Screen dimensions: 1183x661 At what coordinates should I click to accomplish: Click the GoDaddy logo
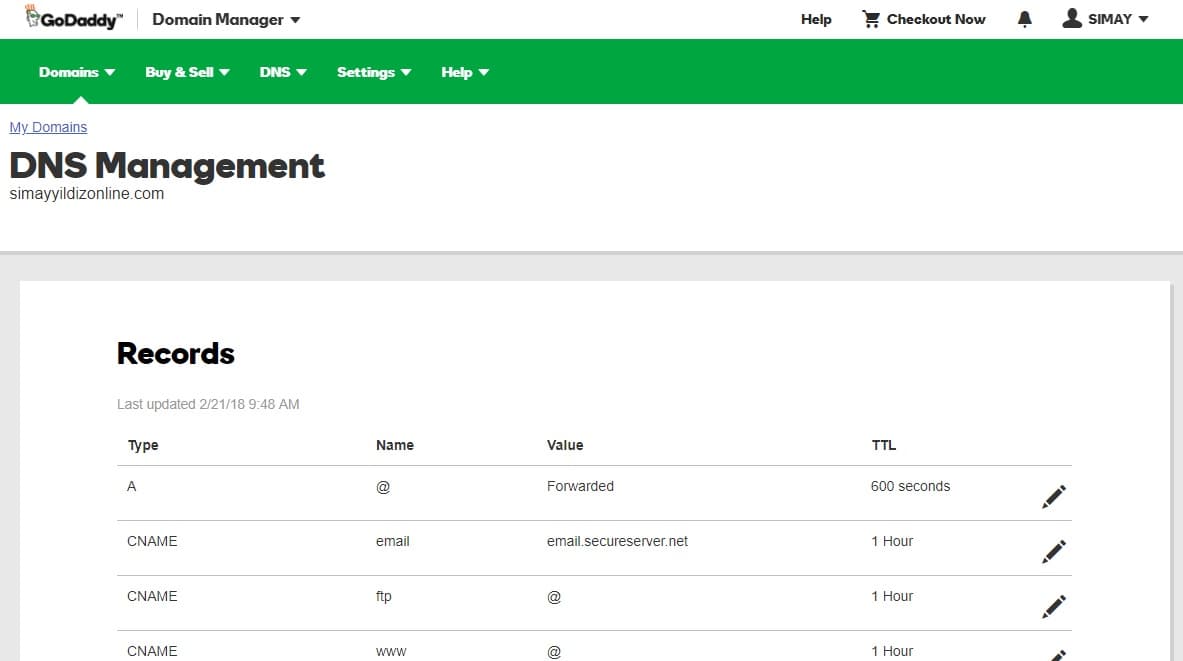(x=70, y=17)
